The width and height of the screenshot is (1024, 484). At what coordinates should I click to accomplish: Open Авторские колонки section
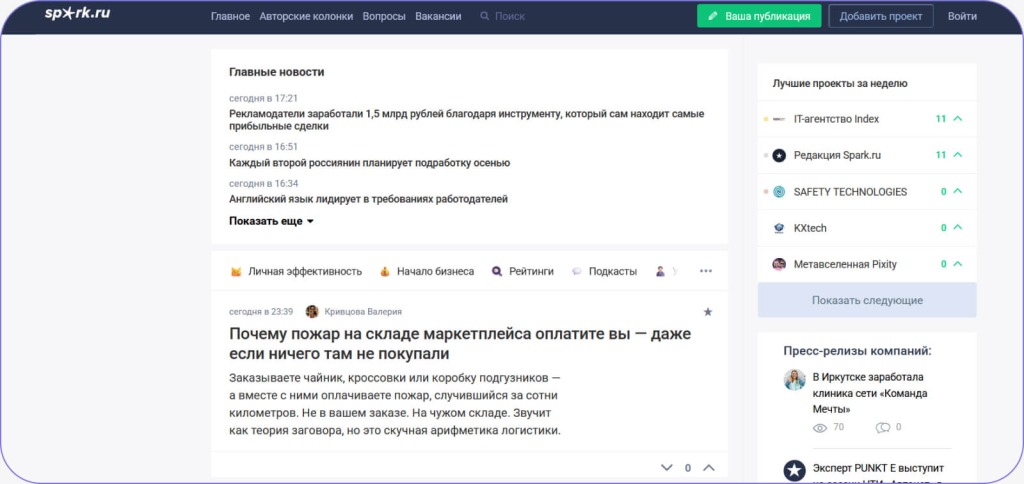coord(306,16)
